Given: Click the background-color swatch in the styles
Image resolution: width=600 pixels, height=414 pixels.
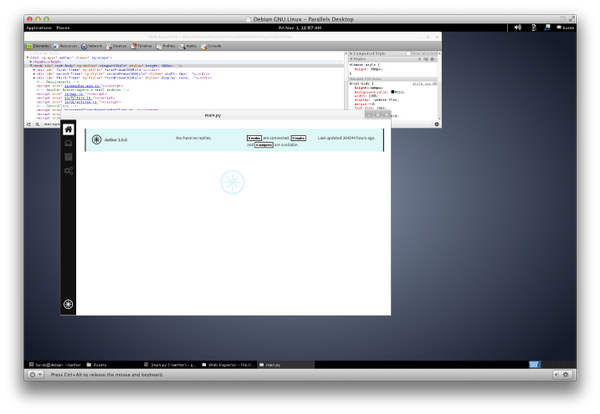Looking at the screenshot, I should point(393,92).
